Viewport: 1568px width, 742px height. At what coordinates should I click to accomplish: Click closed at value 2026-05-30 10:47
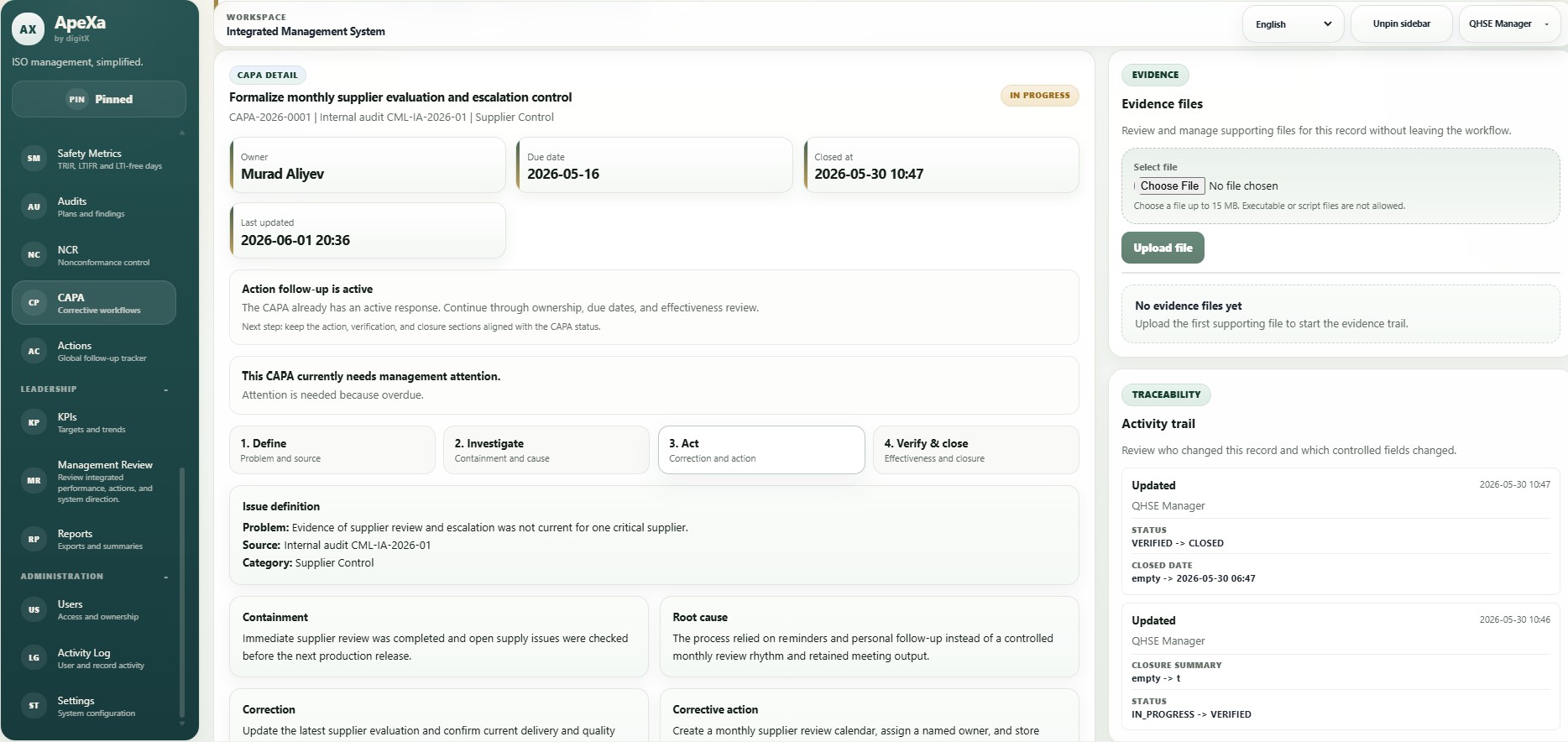(869, 175)
